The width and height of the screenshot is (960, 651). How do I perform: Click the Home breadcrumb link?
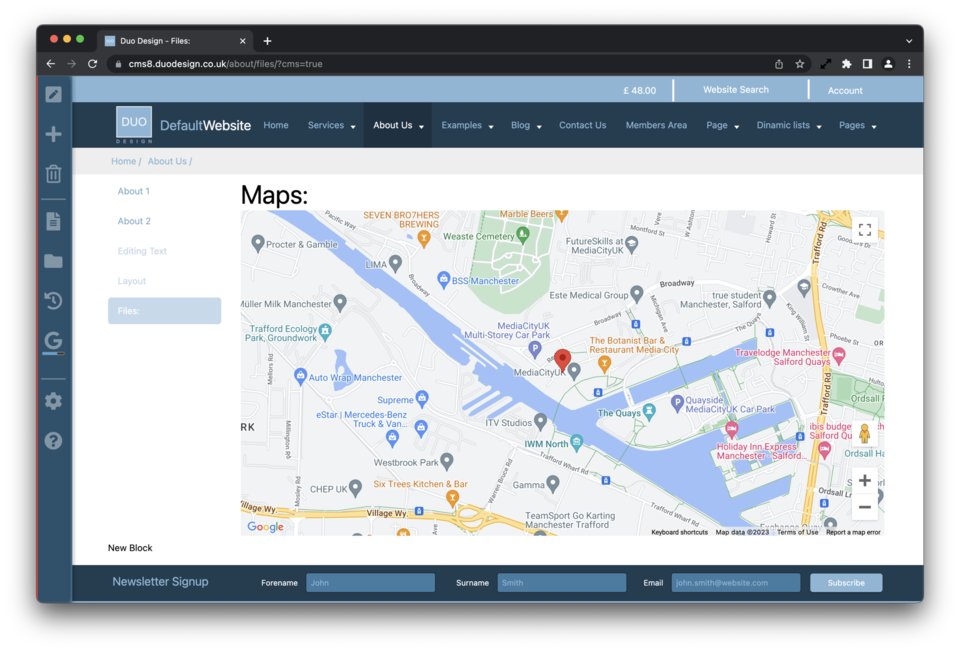(123, 161)
